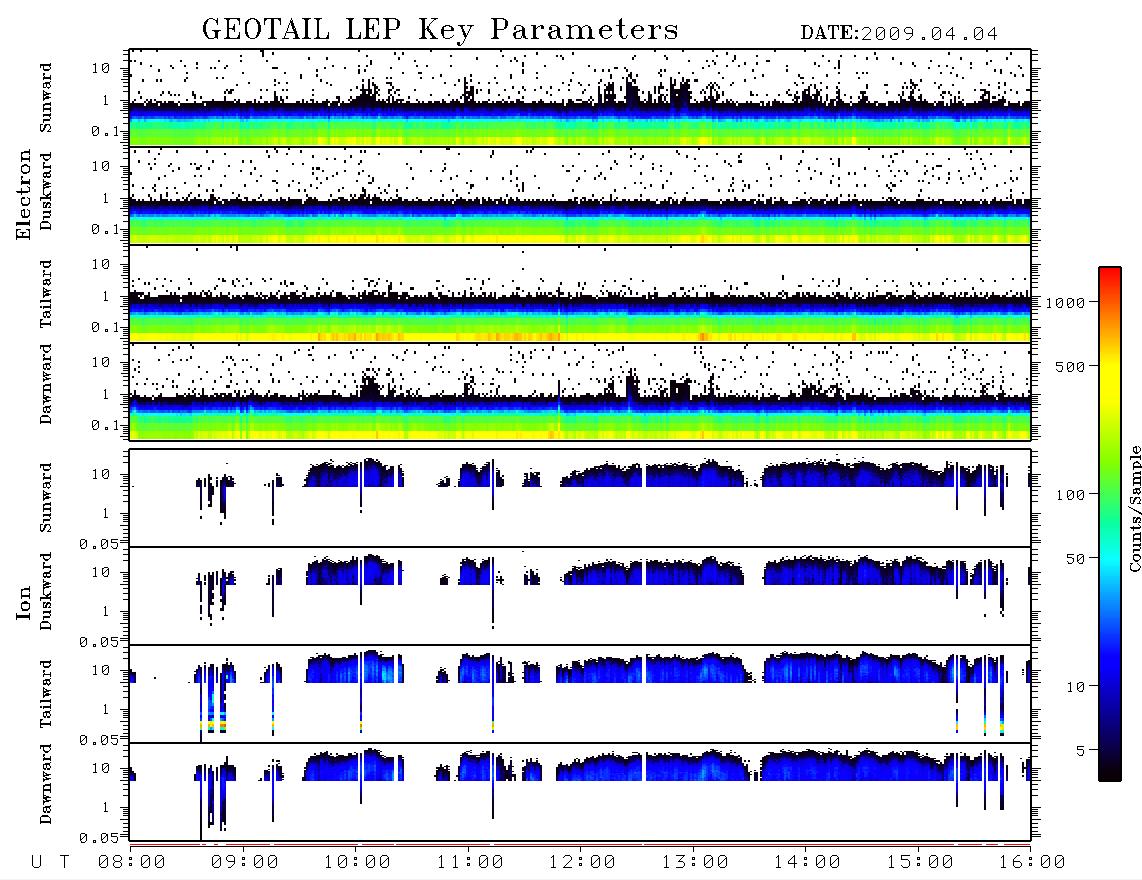Click the Electron Tailward panel label
The image size is (1142, 880).
click(46, 294)
